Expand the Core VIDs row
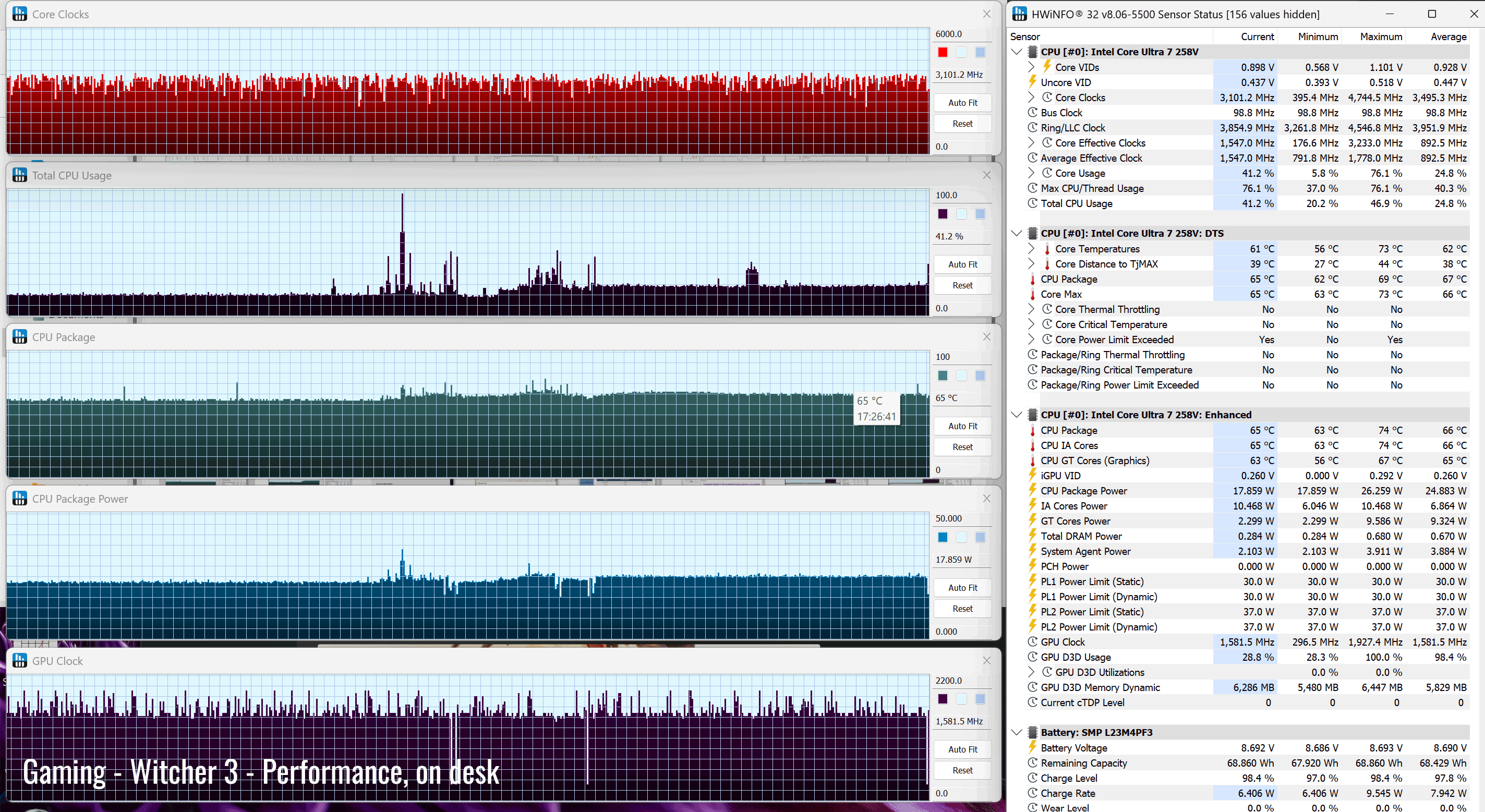The width and height of the screenshot is (1485, 812). pyautogui.click(x=1031, y=67)
